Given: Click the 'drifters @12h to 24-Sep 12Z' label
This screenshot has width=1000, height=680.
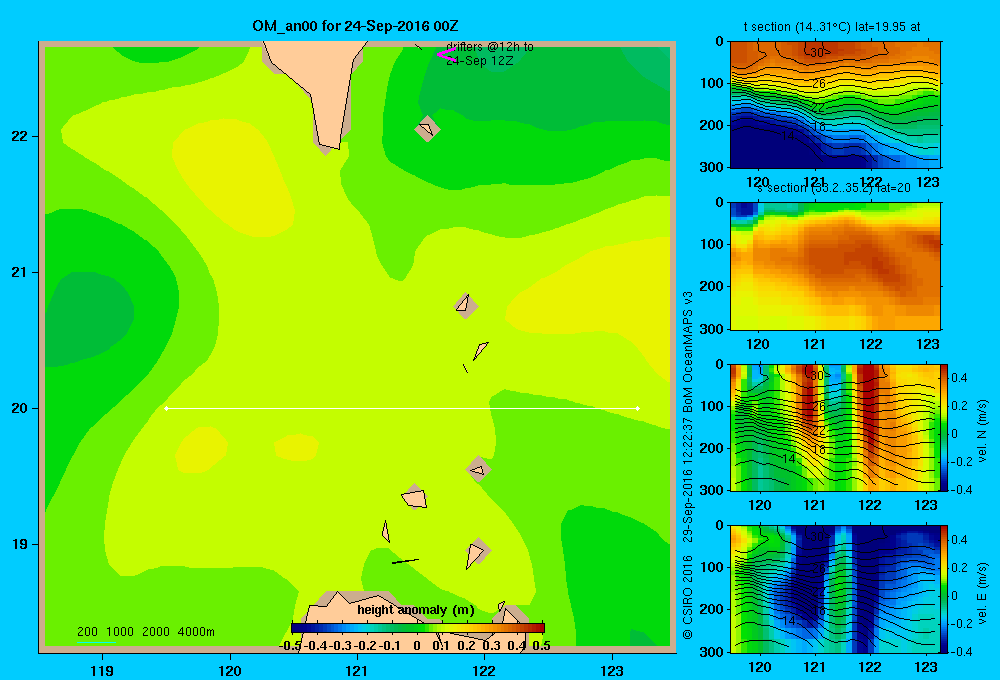Looking at the screenshot, I should click(x=489, y=54).
